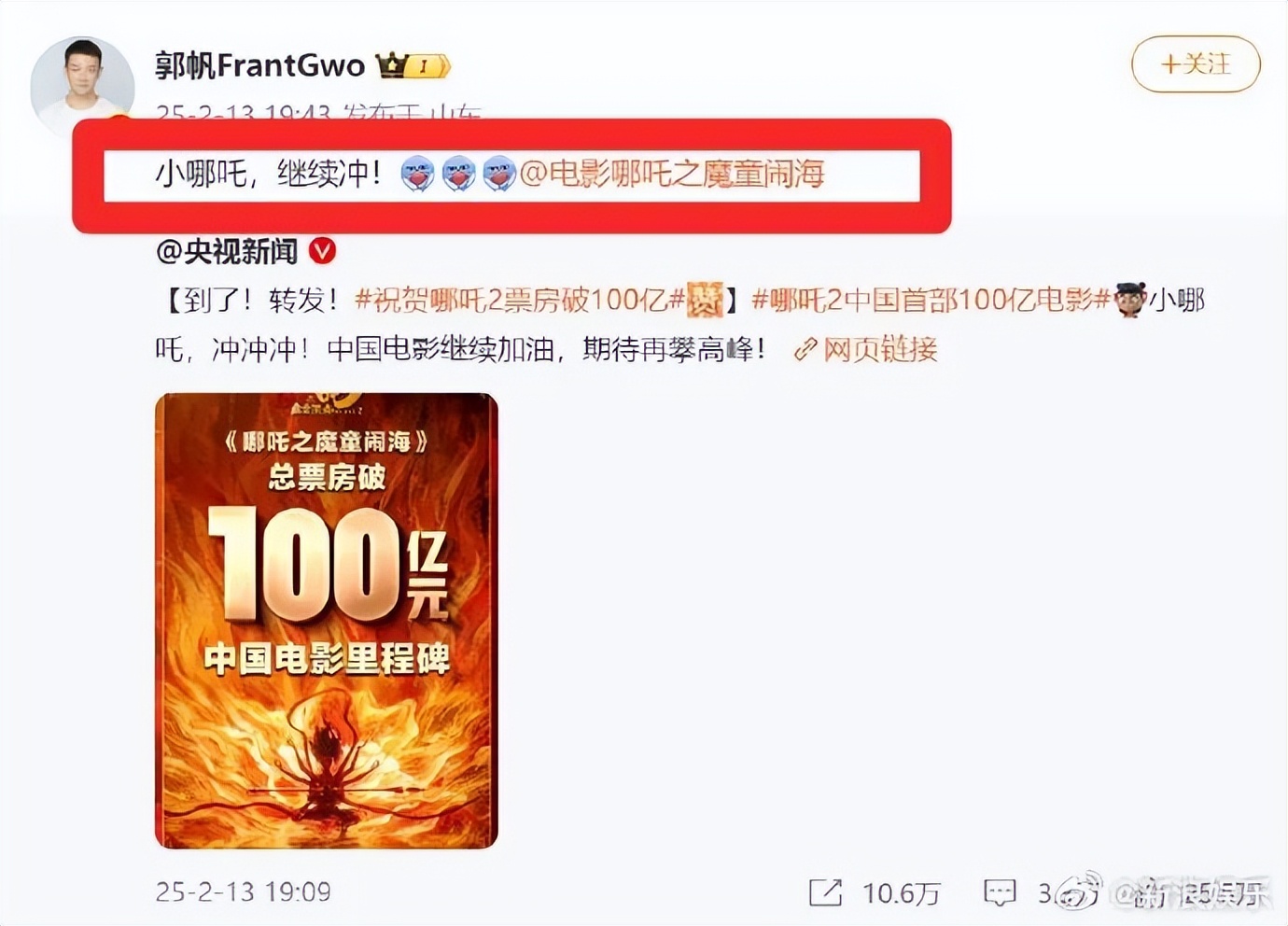View the 10.6万 repost count
Image resolution: width=1288 pixels, height=926 pixels.
click(901, 893)
